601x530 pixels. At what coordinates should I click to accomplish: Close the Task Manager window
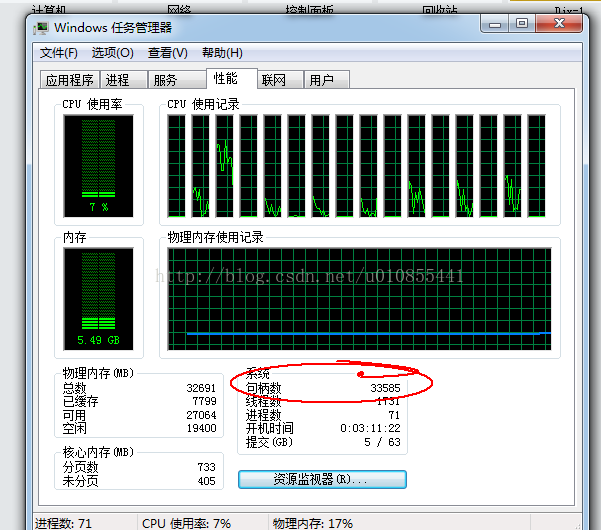tap(559, 24)
